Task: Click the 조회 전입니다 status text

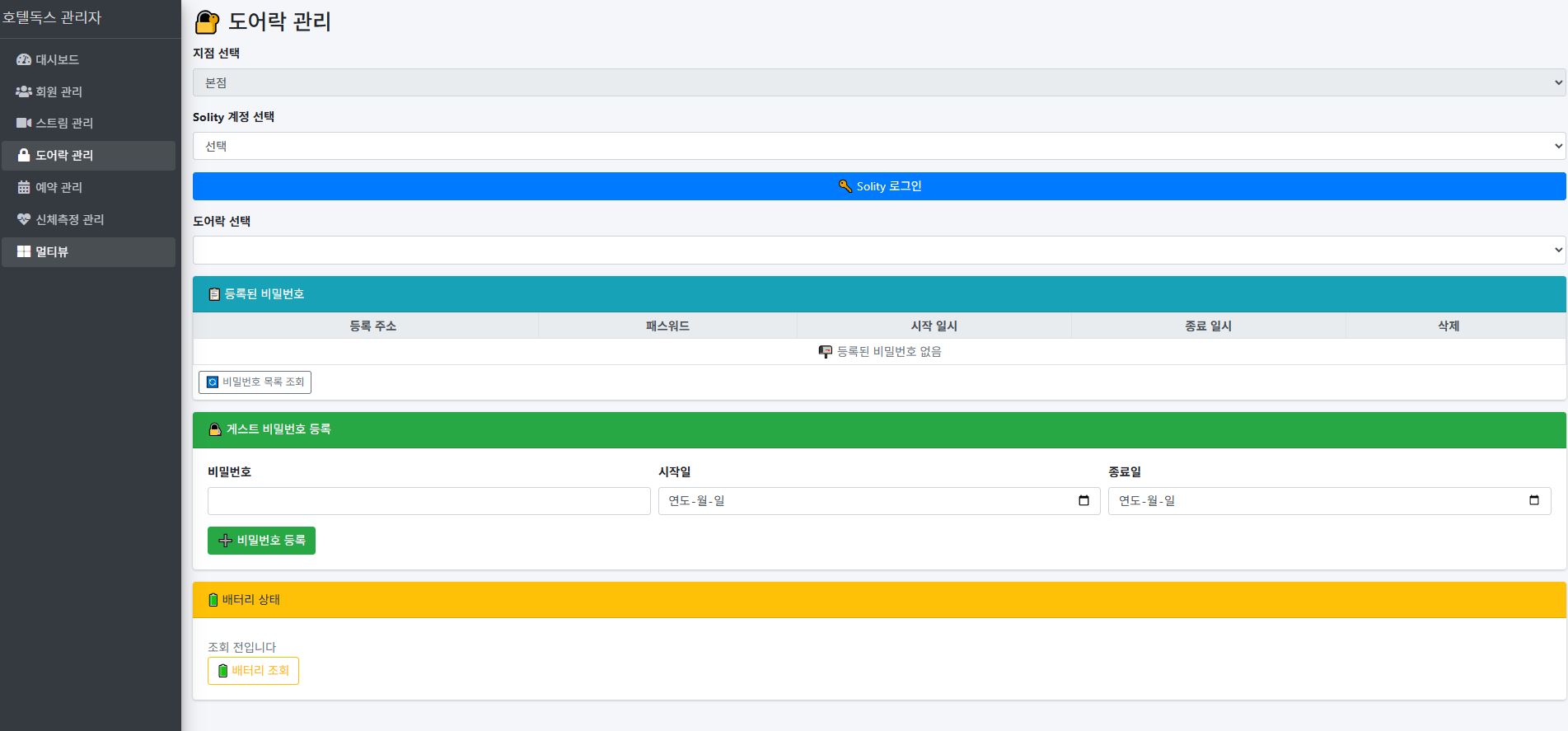Action: tap(242, 647)
